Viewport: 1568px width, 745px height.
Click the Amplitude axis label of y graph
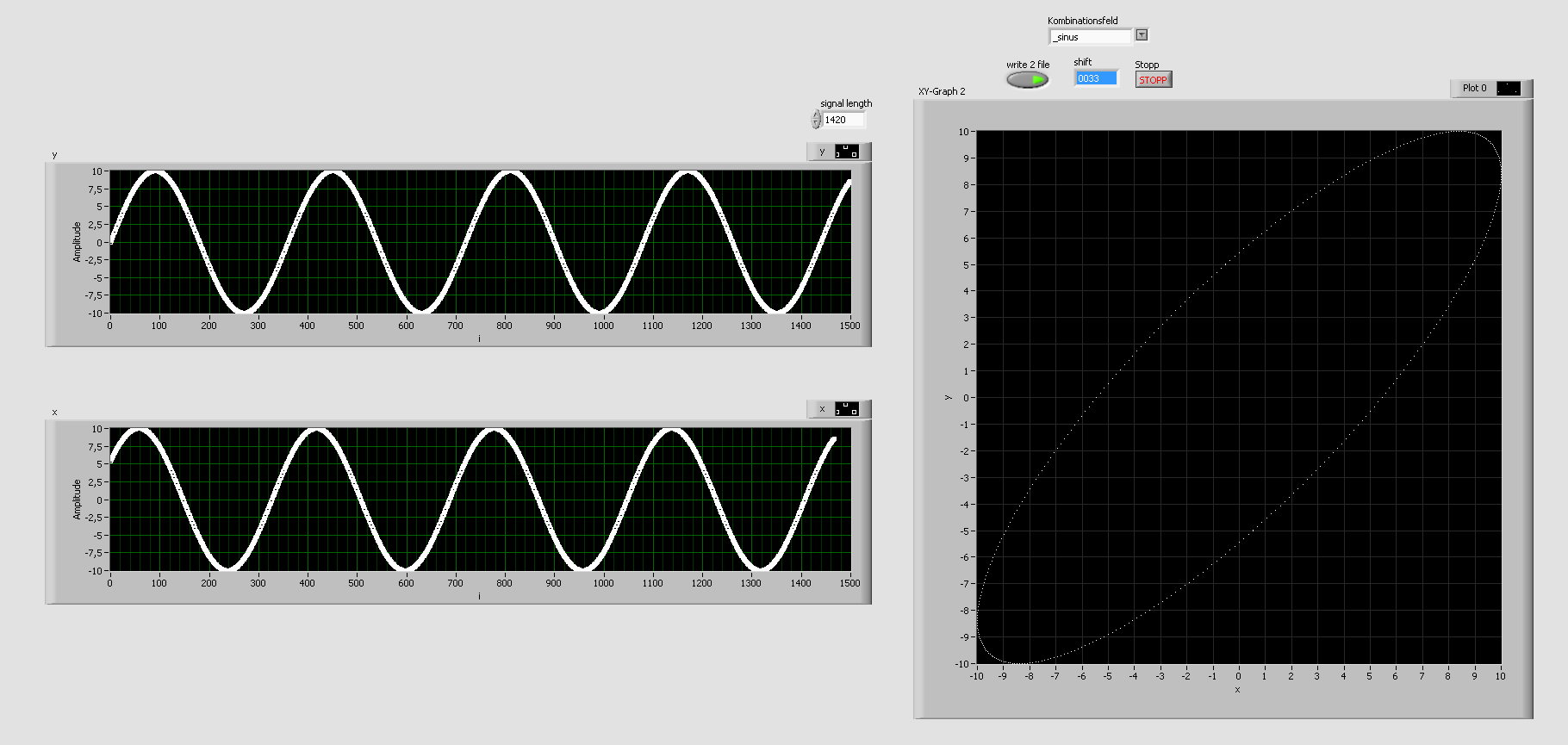[77, 242]
